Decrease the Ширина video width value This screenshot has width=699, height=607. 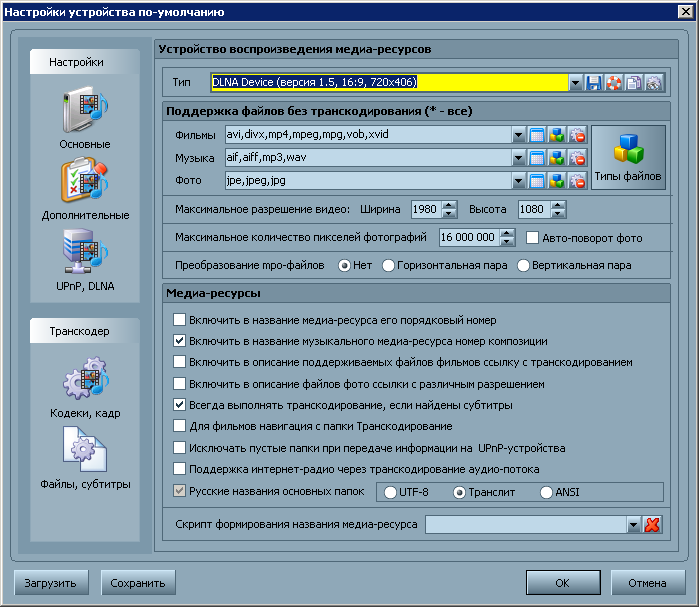(449, 213)
